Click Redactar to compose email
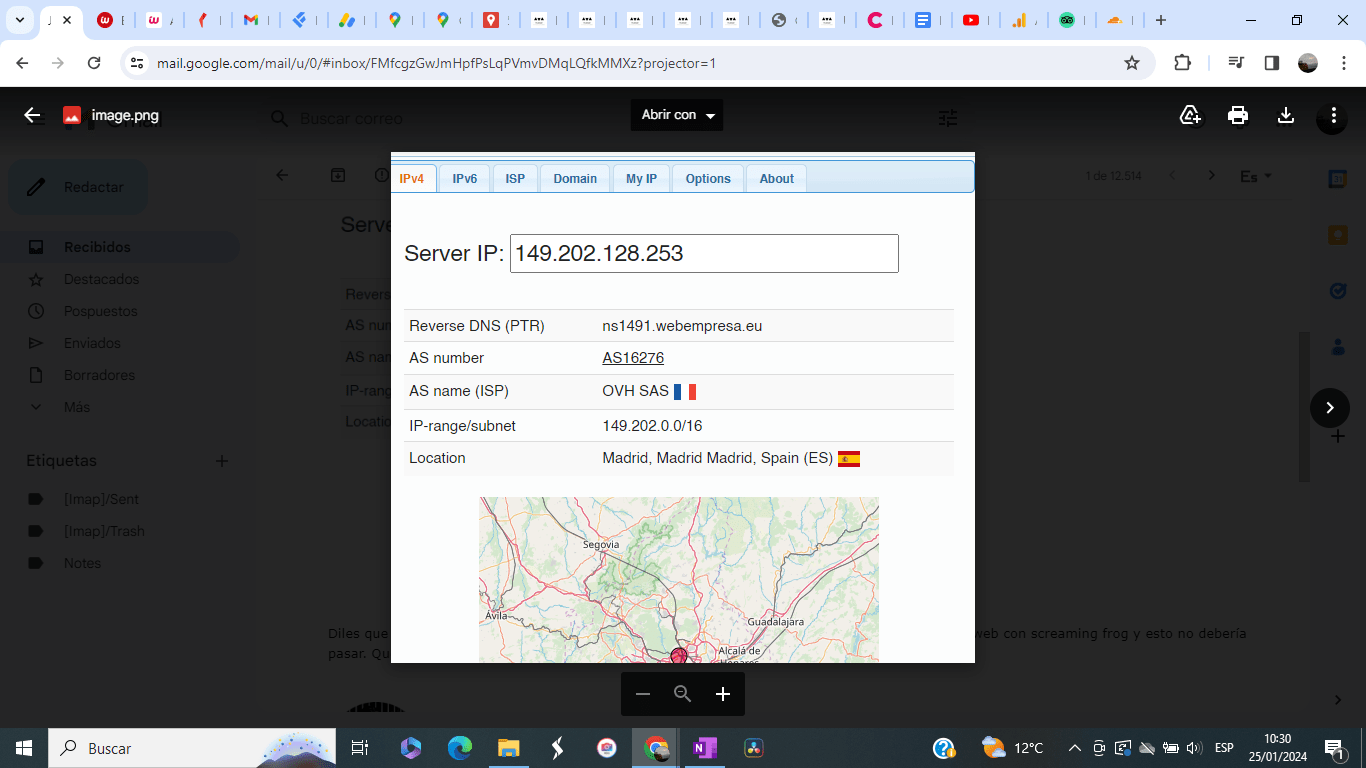 (x=78, y=187)
